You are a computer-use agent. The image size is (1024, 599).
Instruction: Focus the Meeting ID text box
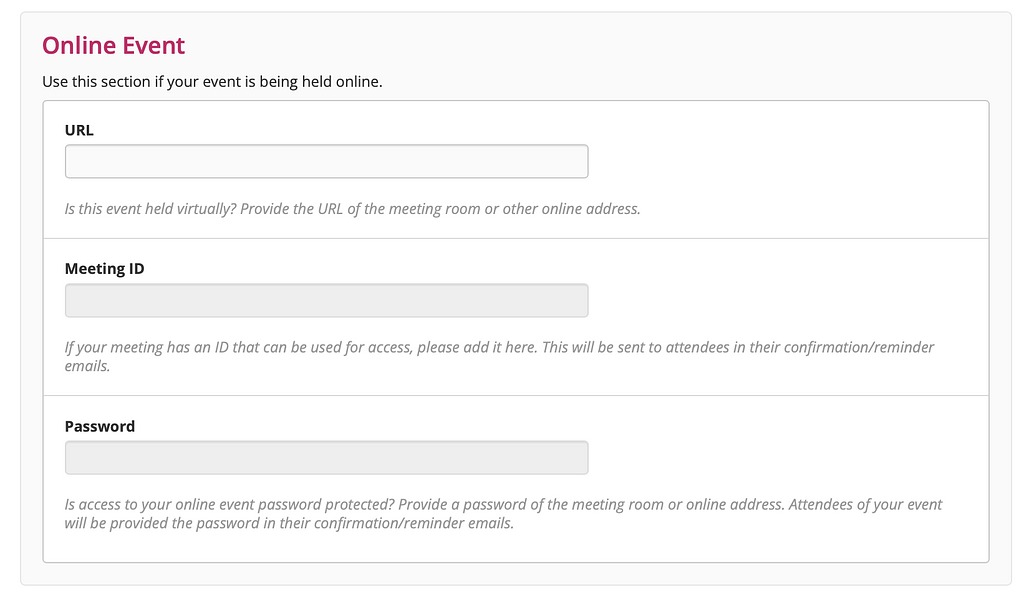coord(326,301)
